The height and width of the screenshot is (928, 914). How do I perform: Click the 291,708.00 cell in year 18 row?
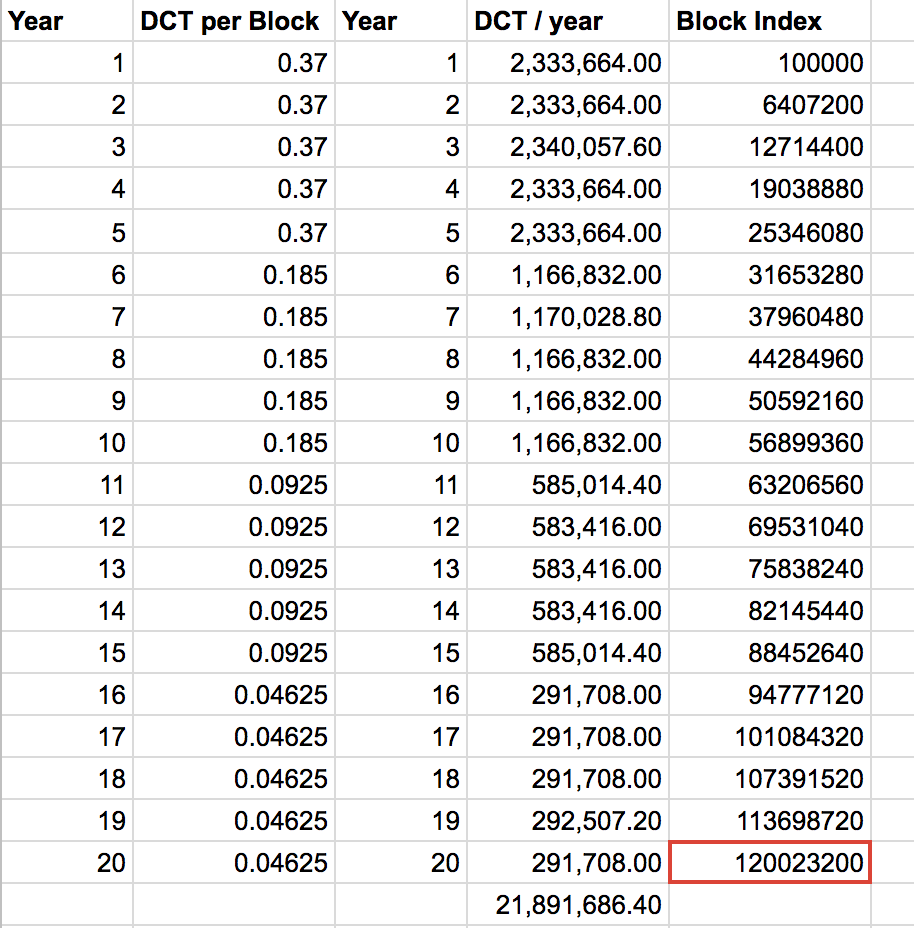pyautogui.click(x=568, y=779)
